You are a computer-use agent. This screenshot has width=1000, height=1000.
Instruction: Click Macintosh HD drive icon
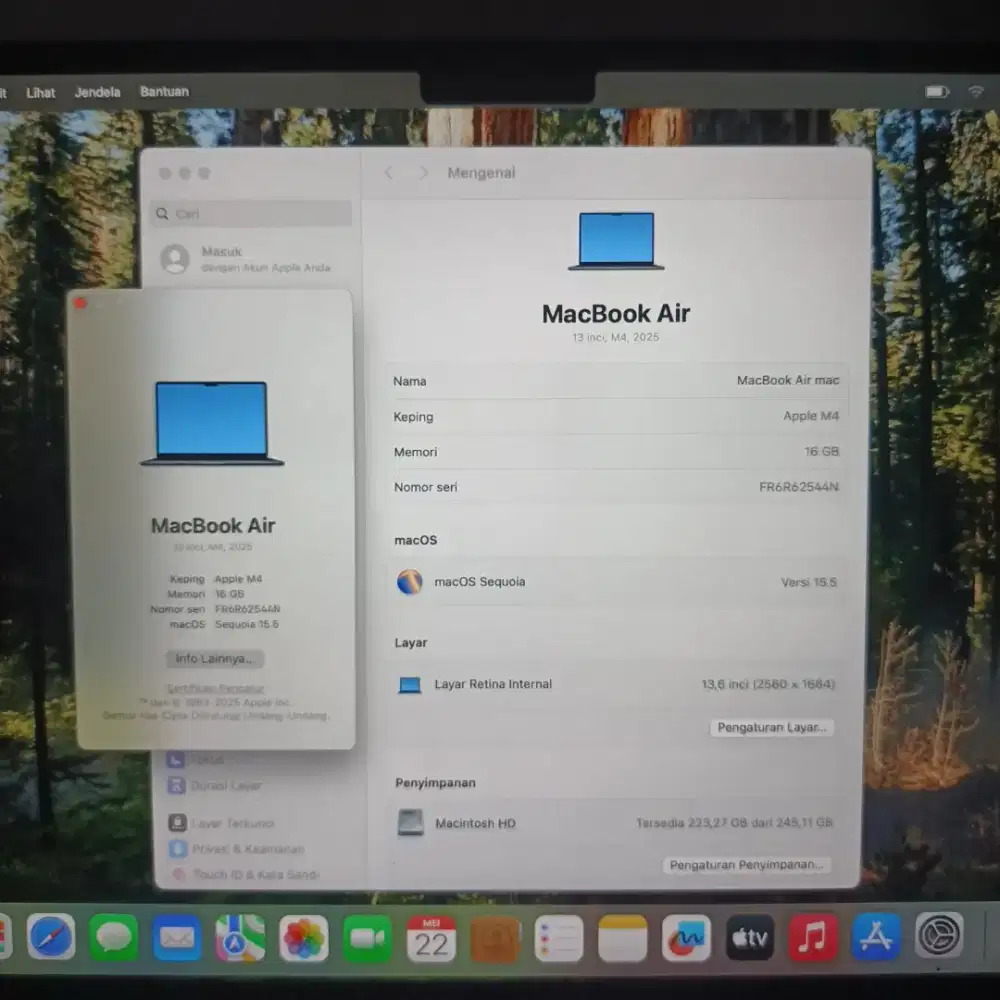tap(410, 823)
